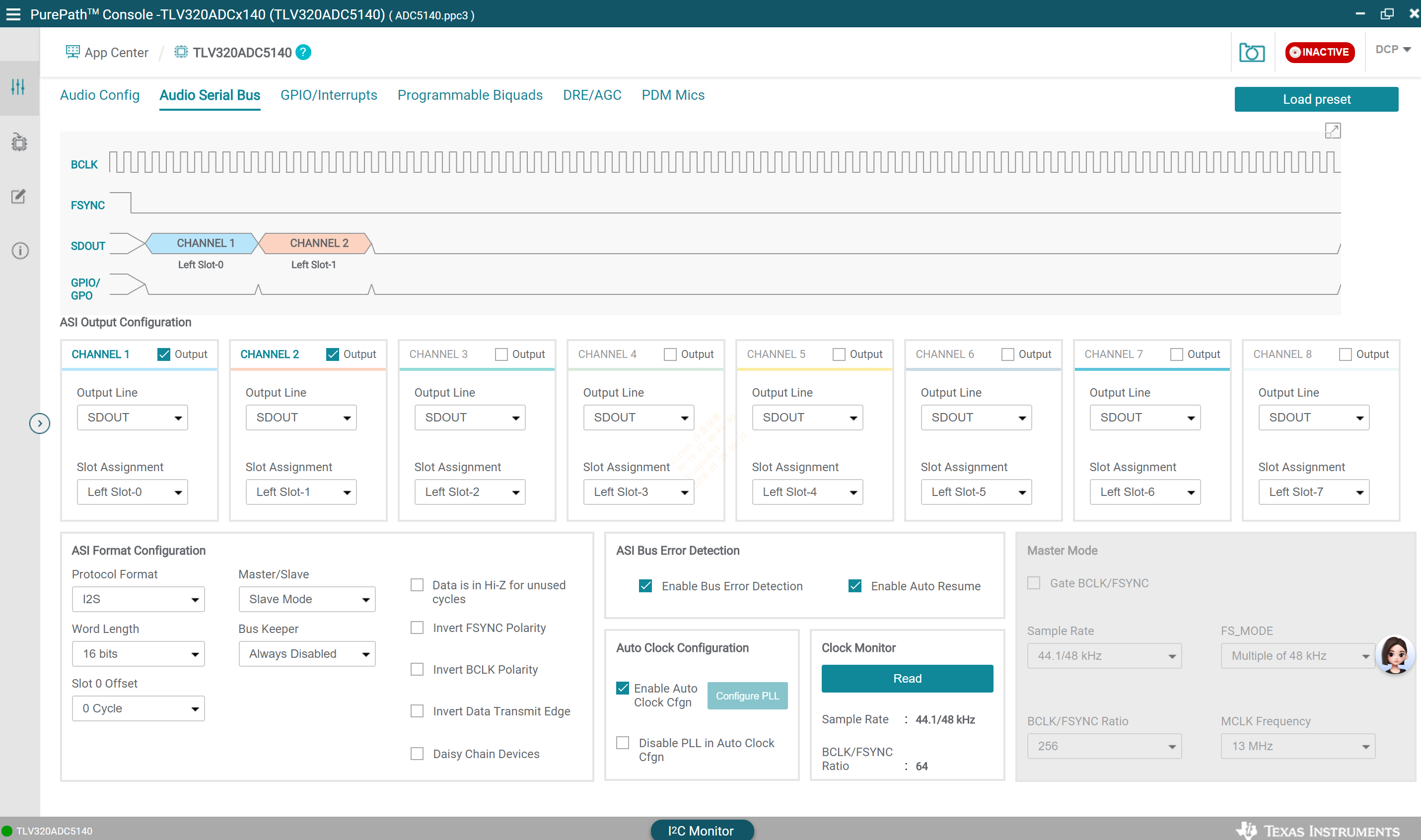Click the Load preset button
Viewport: 1421px width, 840px height.
1316,99
